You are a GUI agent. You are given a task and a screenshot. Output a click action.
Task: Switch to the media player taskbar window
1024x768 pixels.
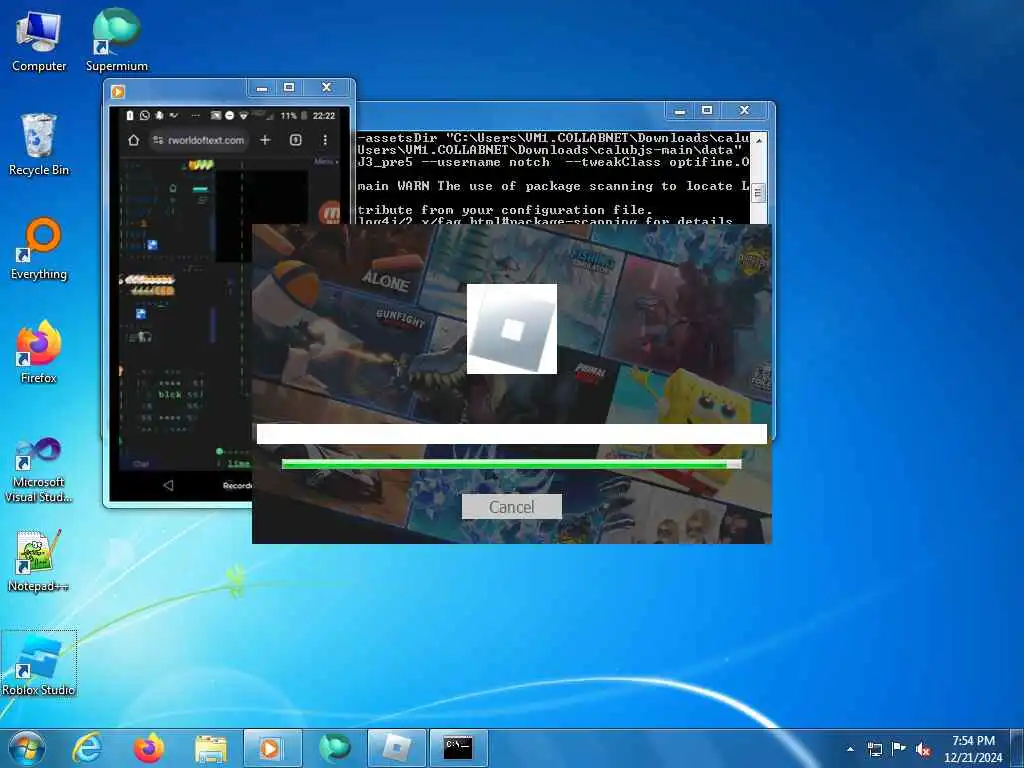[x=272, y=748]
